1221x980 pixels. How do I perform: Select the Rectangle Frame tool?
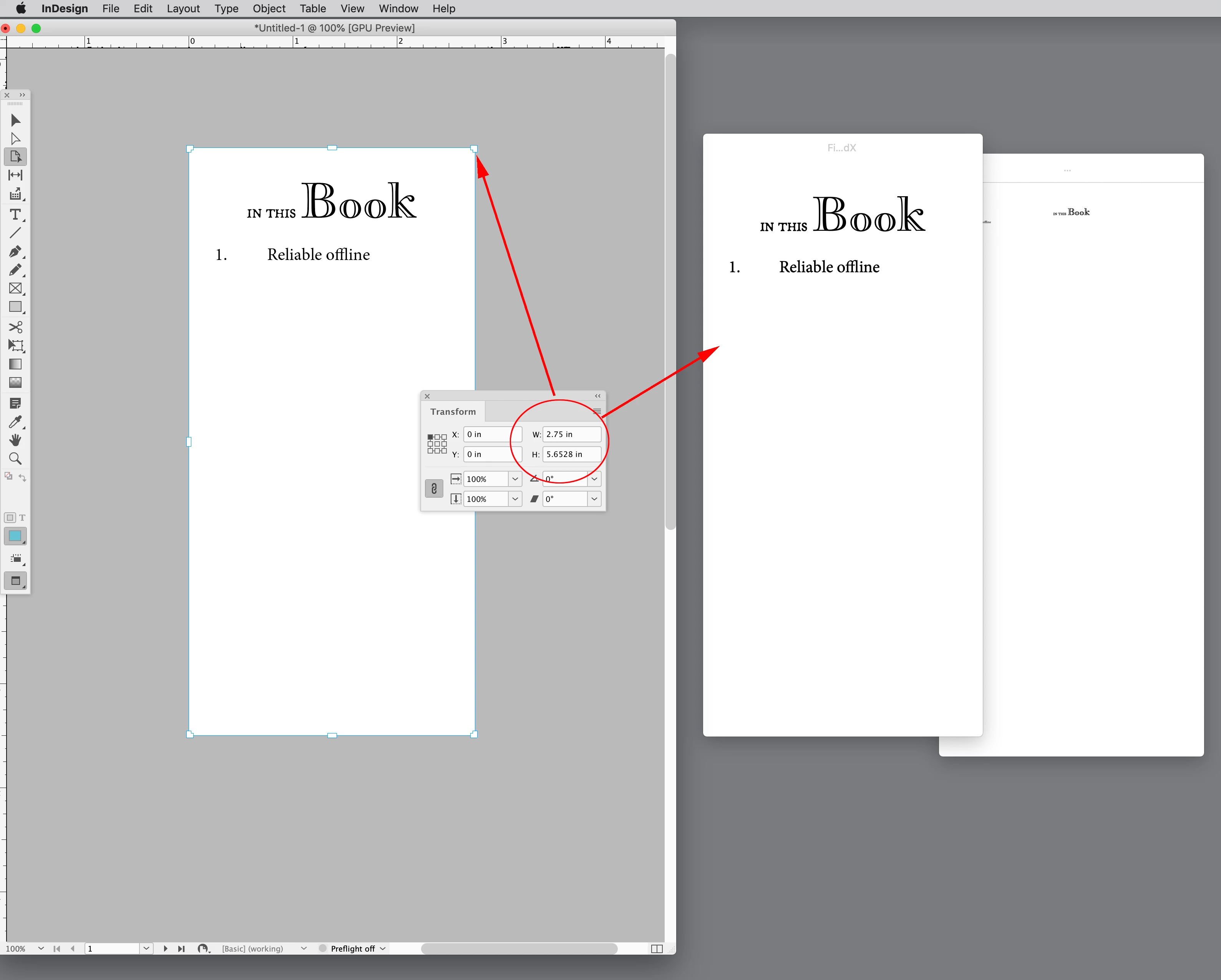(x=15, y=288)
